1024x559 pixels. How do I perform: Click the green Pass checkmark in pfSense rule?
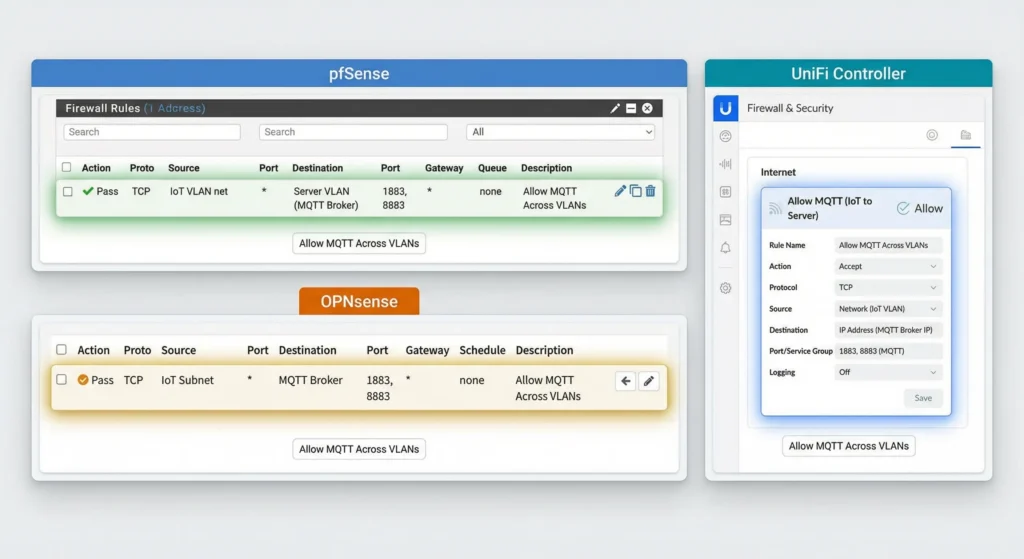[x=88, y=191]
